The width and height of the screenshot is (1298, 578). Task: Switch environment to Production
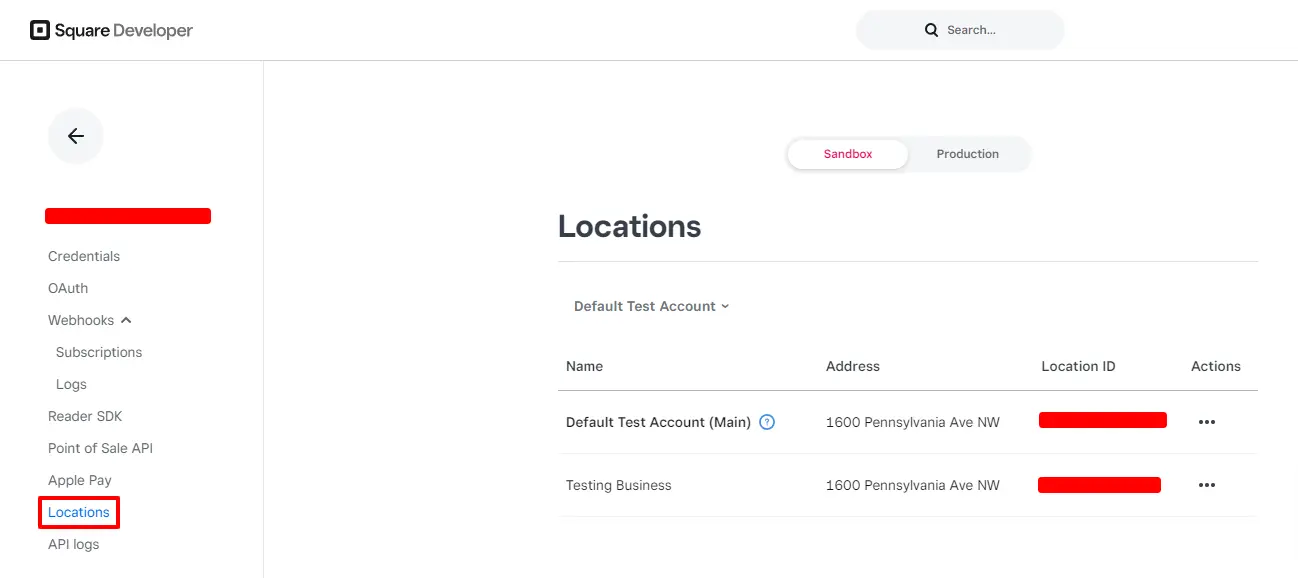(967, 154)
